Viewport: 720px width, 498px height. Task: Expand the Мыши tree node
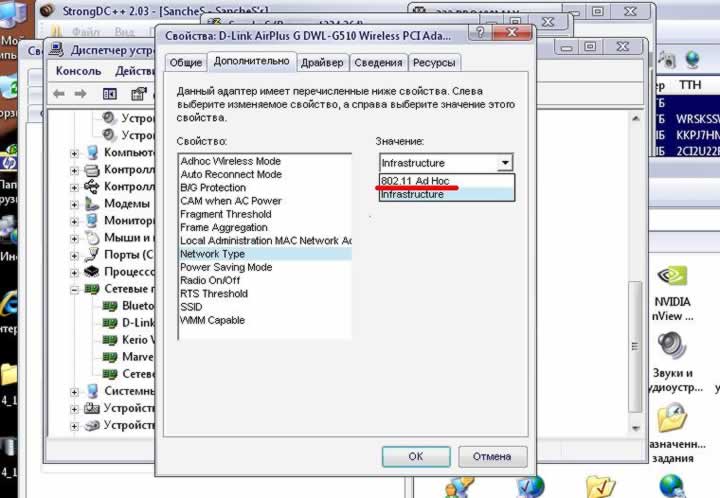click(x=74, y=239)
